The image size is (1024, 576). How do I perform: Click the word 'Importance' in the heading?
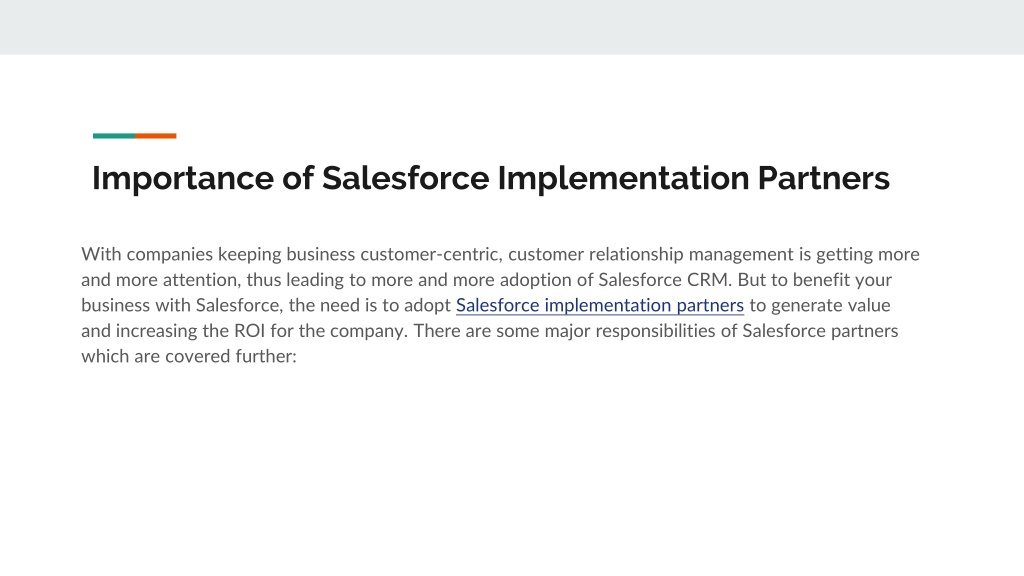[183, 178]
